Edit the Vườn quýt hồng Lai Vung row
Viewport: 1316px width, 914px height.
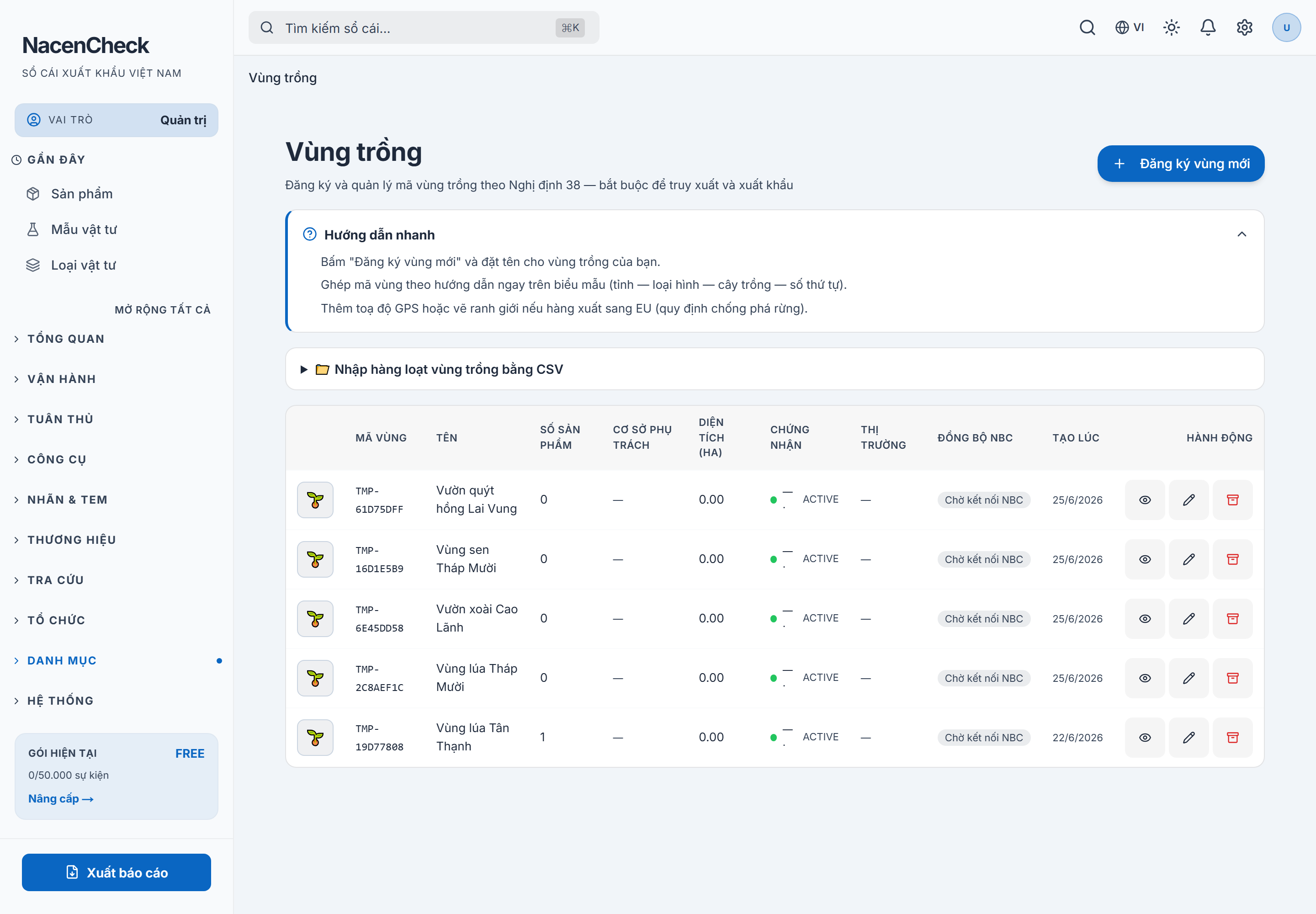coord(1189,500)
